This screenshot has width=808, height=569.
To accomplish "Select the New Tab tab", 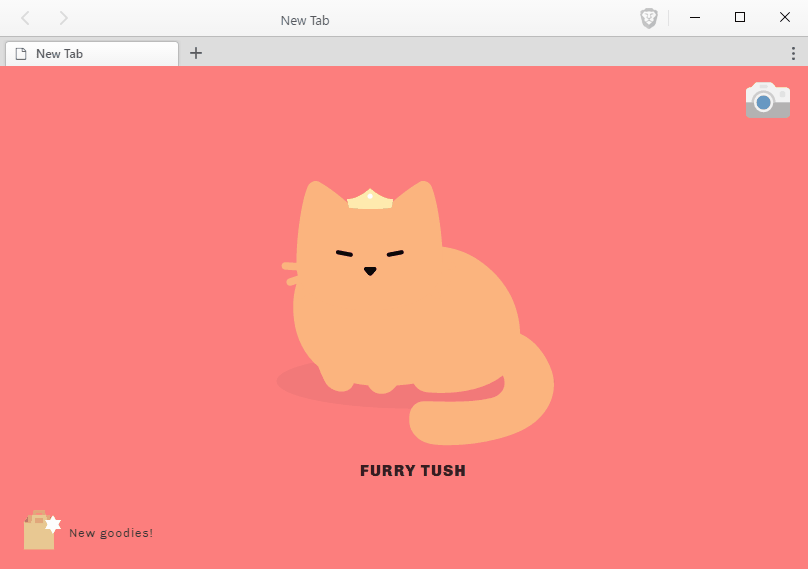I will pos(92,54).
